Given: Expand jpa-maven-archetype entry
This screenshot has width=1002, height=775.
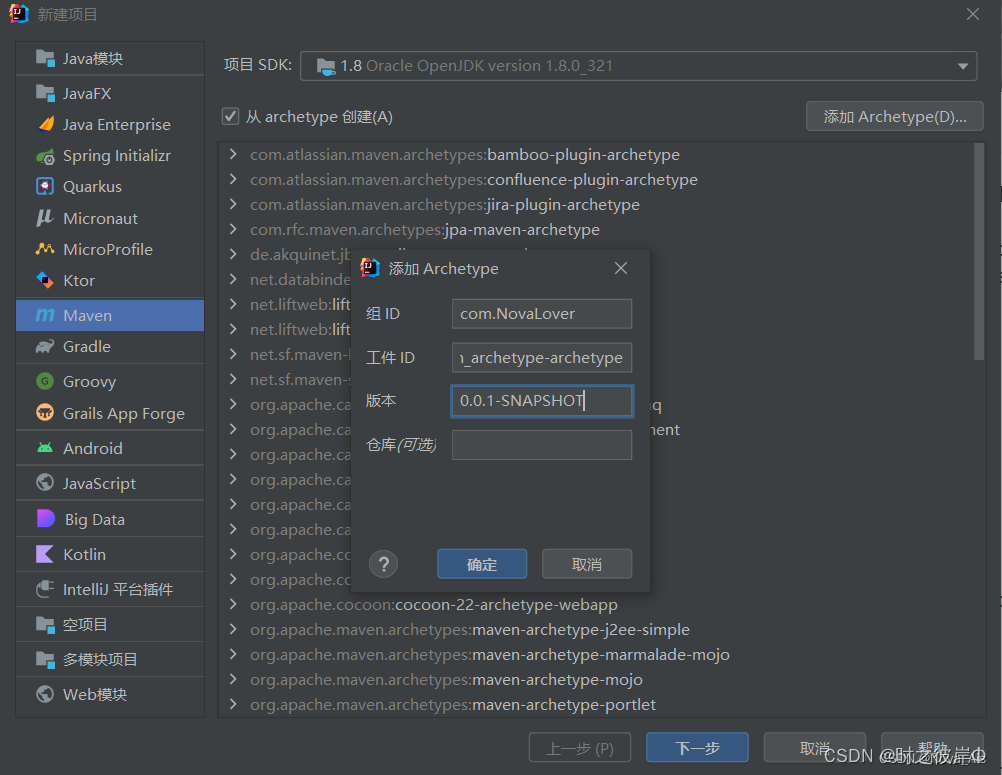Looking at the screenshot, I should click(233, 229).
